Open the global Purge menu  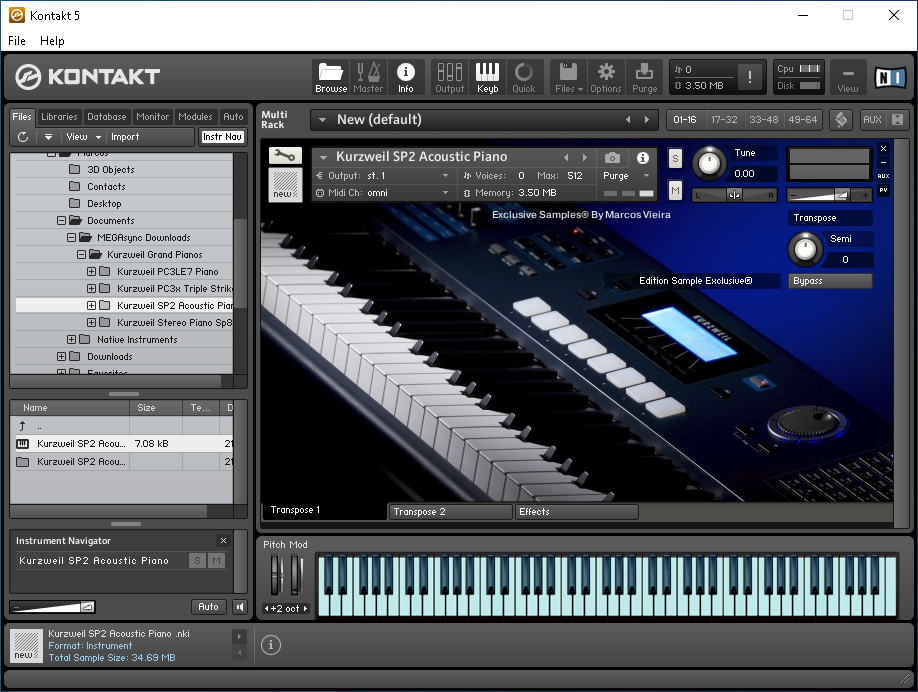tap(644, 77)
